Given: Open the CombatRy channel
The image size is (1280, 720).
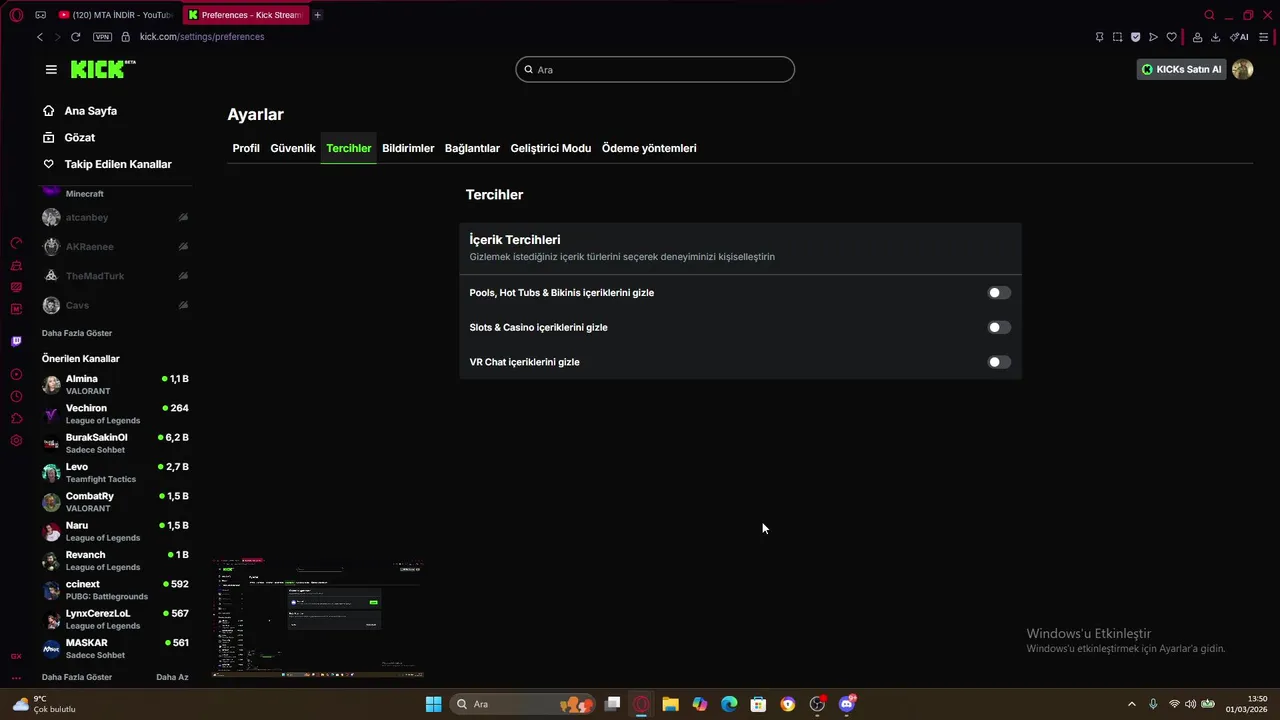Looking at the screenshot, I should 115,502.
